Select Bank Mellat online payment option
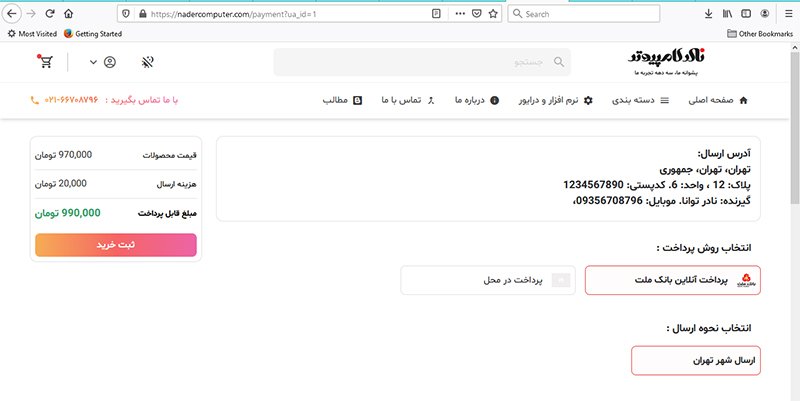The width and height of the screenshot is (800, 401). click(x=672, y=281)
